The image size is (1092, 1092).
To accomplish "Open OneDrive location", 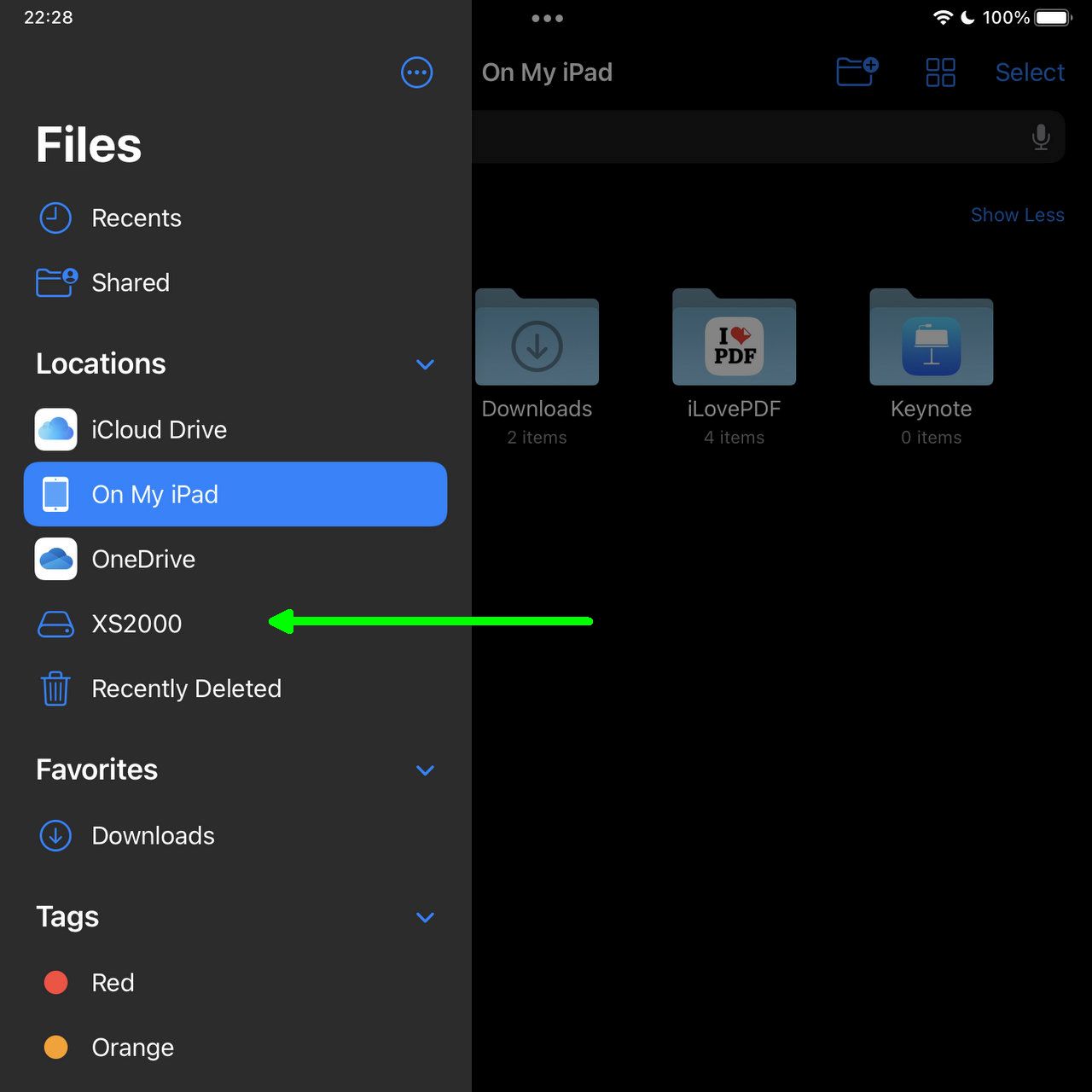I will coord(235,559).
